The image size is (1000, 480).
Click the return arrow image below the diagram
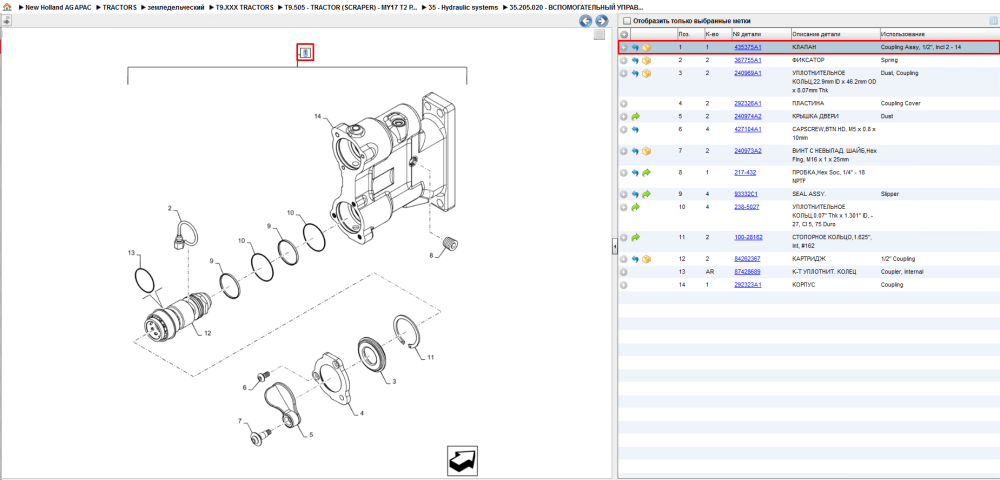click(x=462, y=461)
